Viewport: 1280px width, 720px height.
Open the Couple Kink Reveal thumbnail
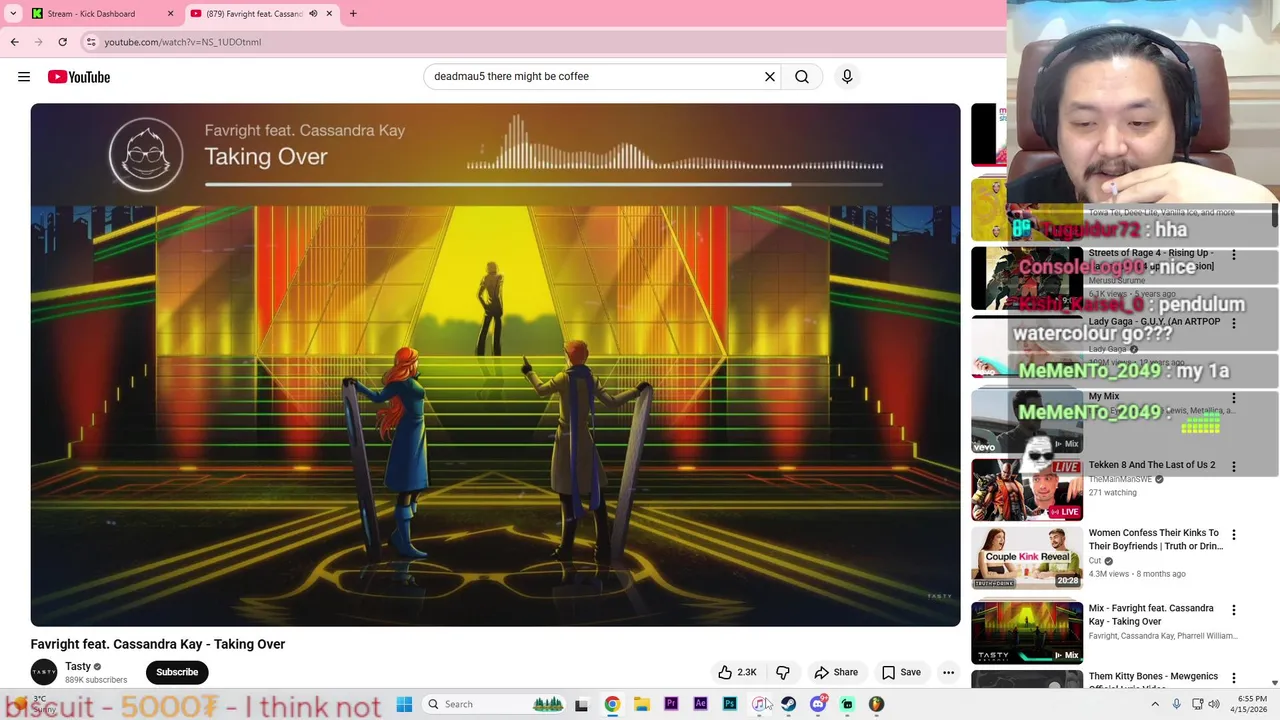point(1027,558)
